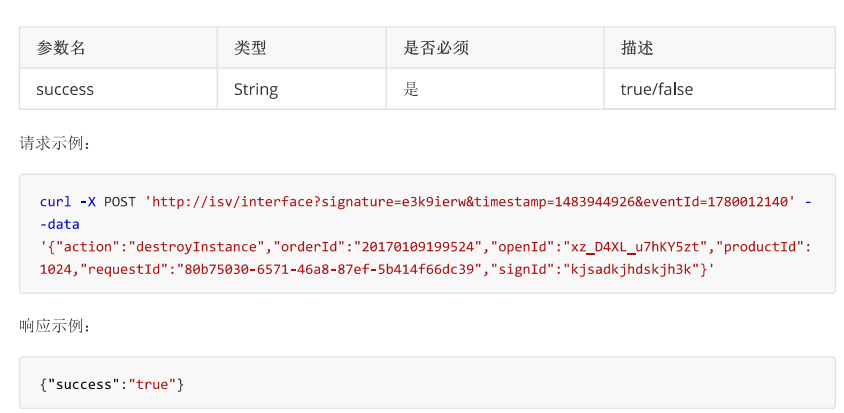Click the 是否必须 column header

pyautogui.click(x=495, y=47)
